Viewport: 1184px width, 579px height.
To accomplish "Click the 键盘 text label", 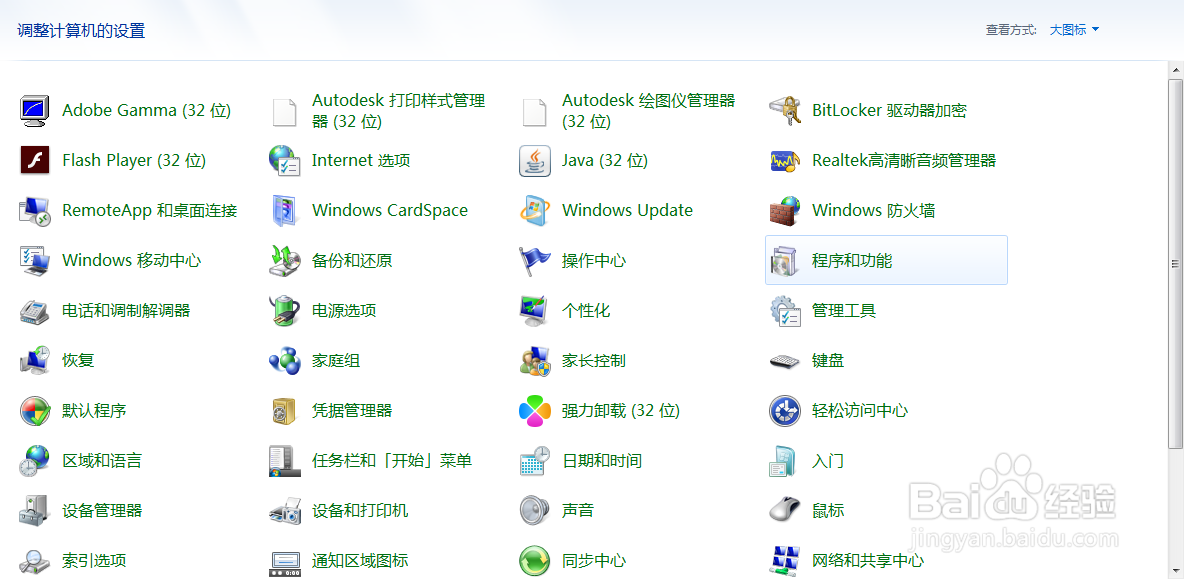I will pyautogui.click(x=828, y=360).
